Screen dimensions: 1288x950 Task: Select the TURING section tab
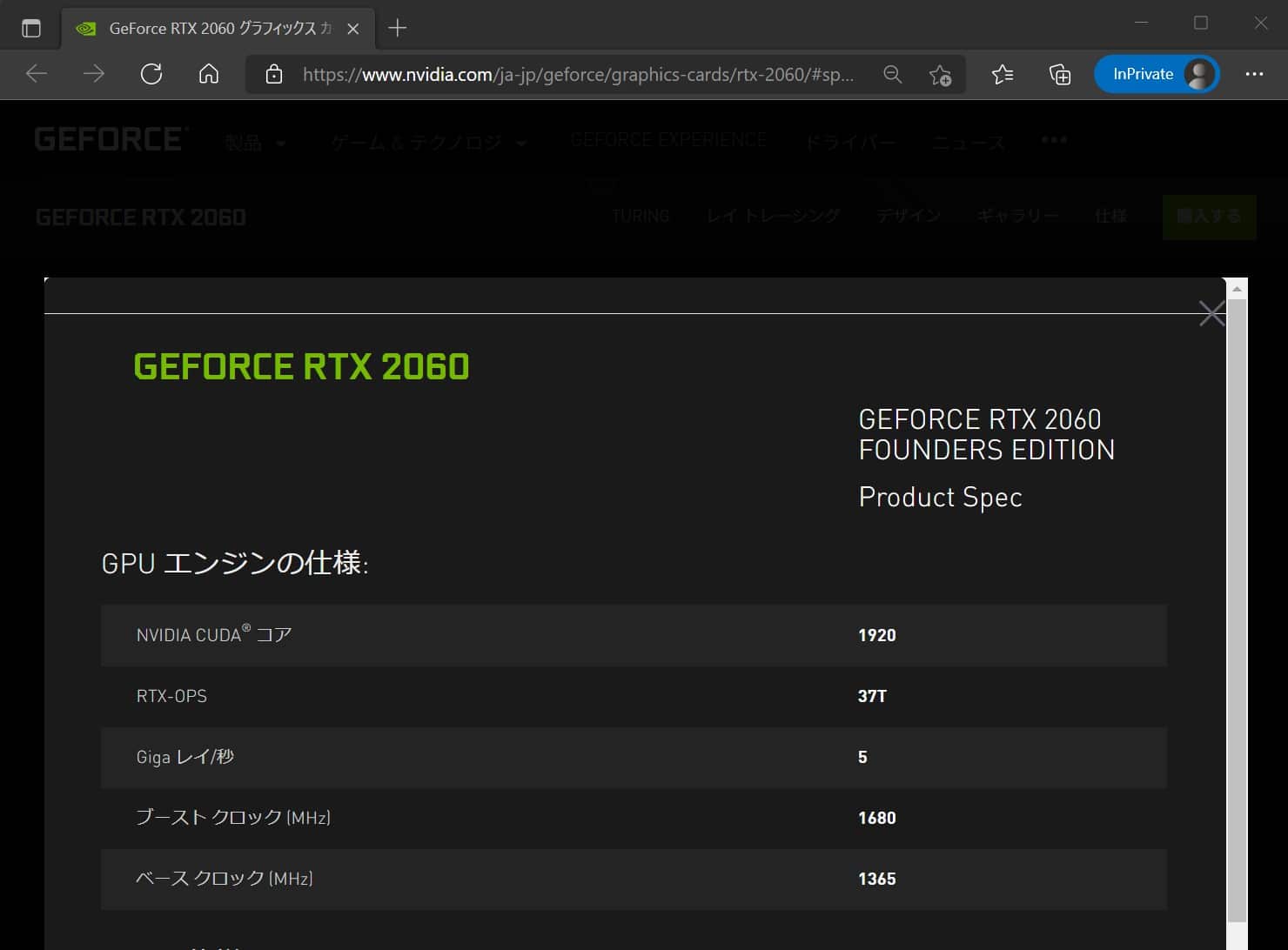(x=641, y=216)
